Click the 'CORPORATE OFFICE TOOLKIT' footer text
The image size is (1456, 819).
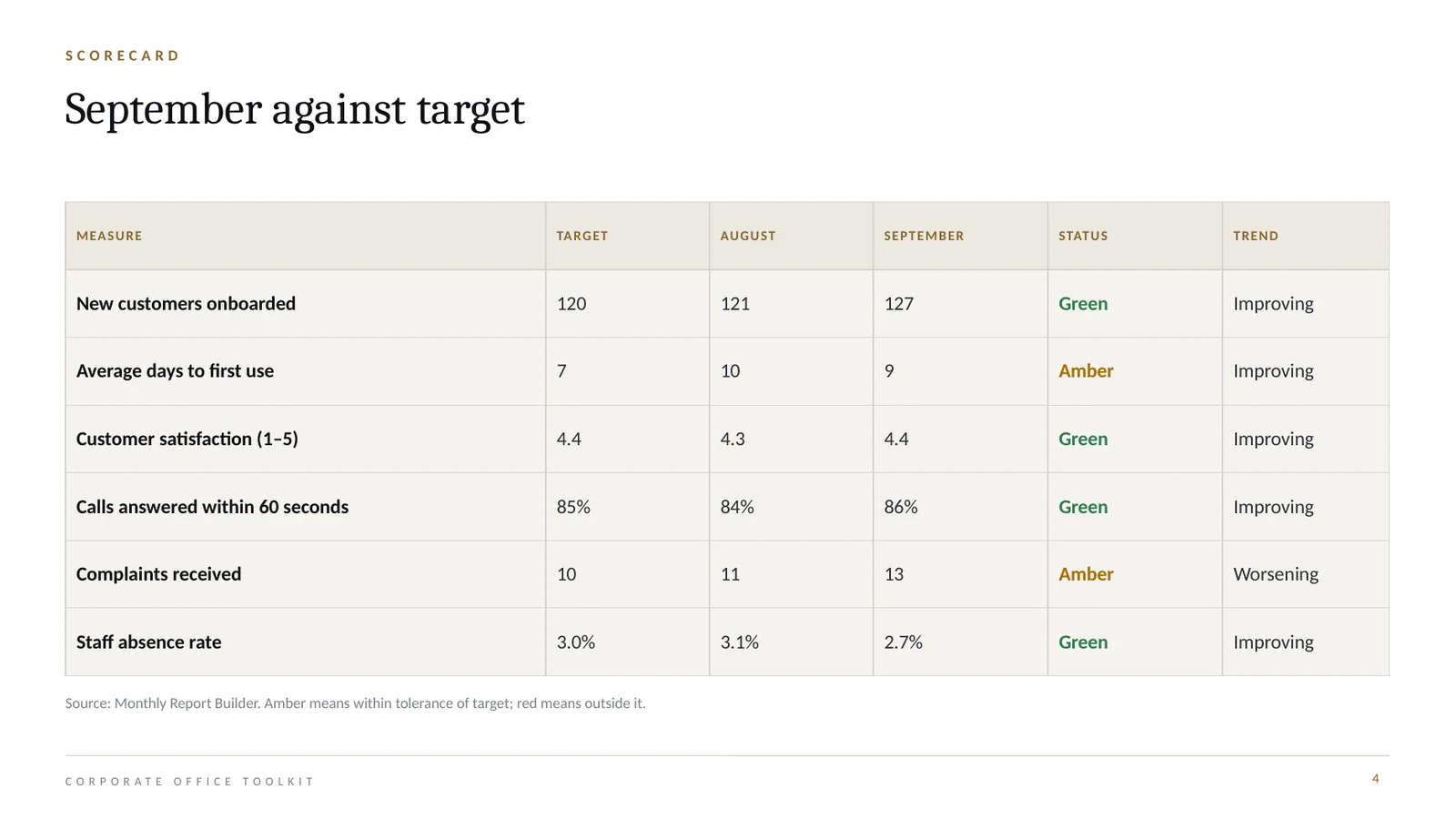190,782
